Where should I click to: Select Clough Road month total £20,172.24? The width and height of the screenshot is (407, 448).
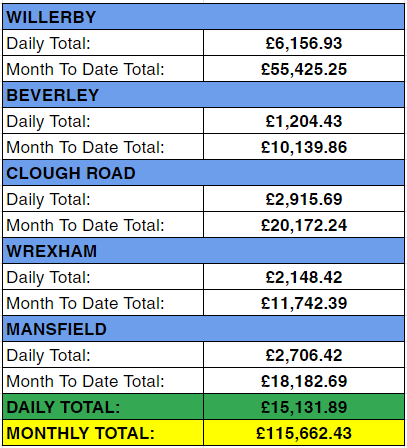[x=304, y=225]
